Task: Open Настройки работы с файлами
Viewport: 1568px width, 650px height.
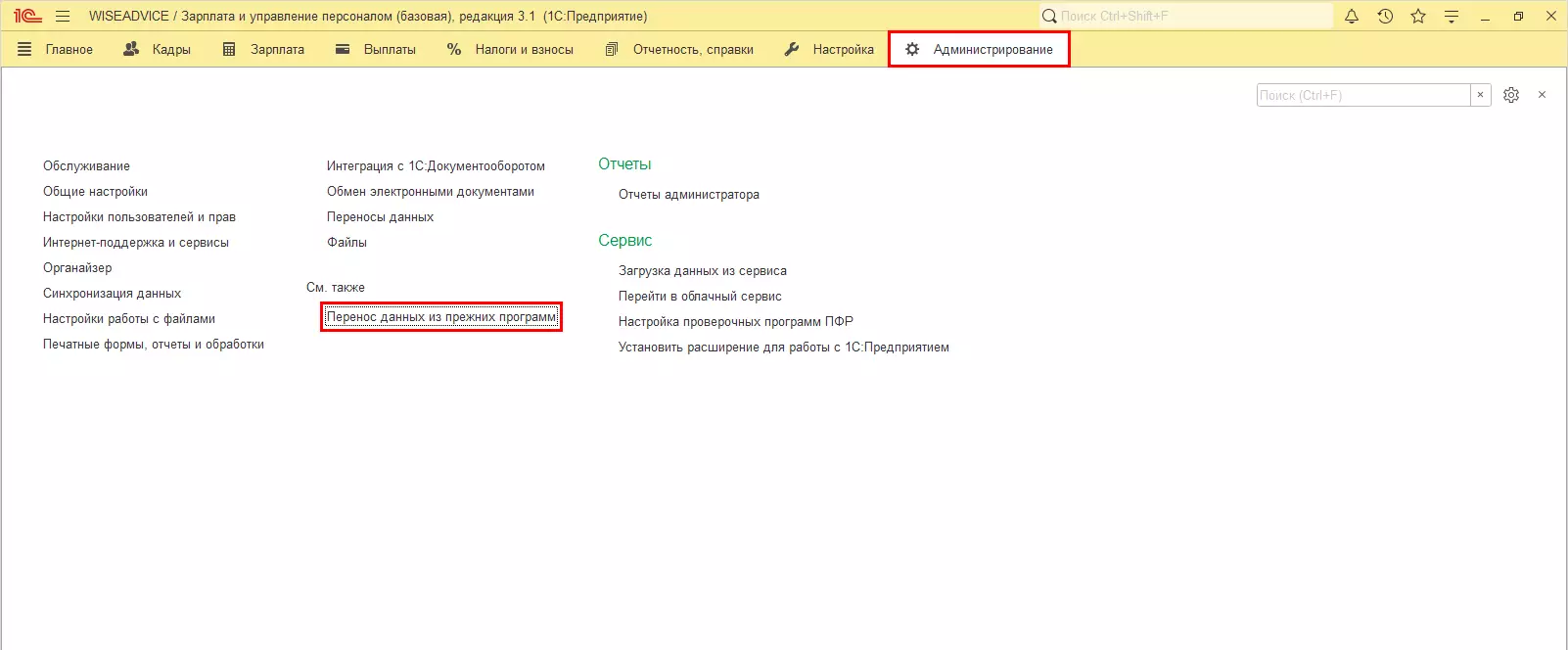Action: (x=129, y=319)
